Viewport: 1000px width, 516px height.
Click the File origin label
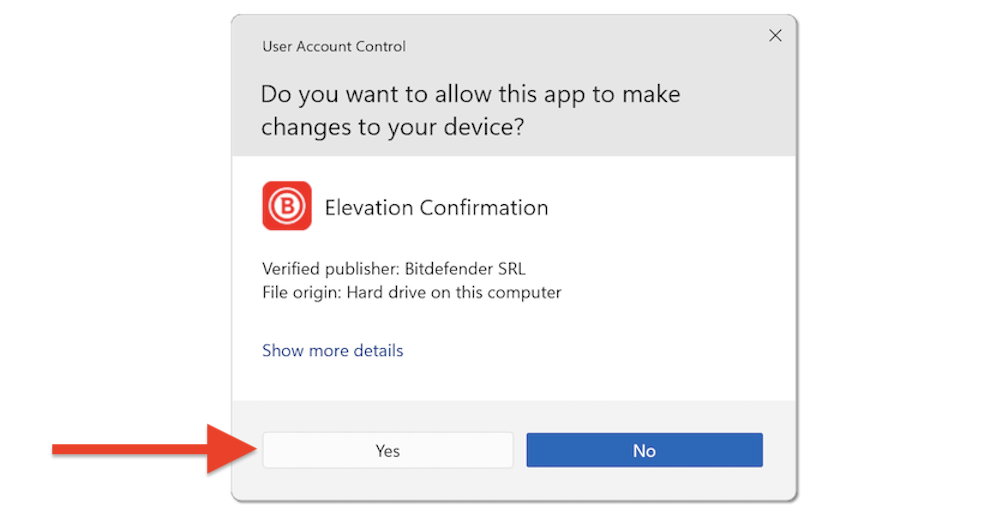click(302, 293)
